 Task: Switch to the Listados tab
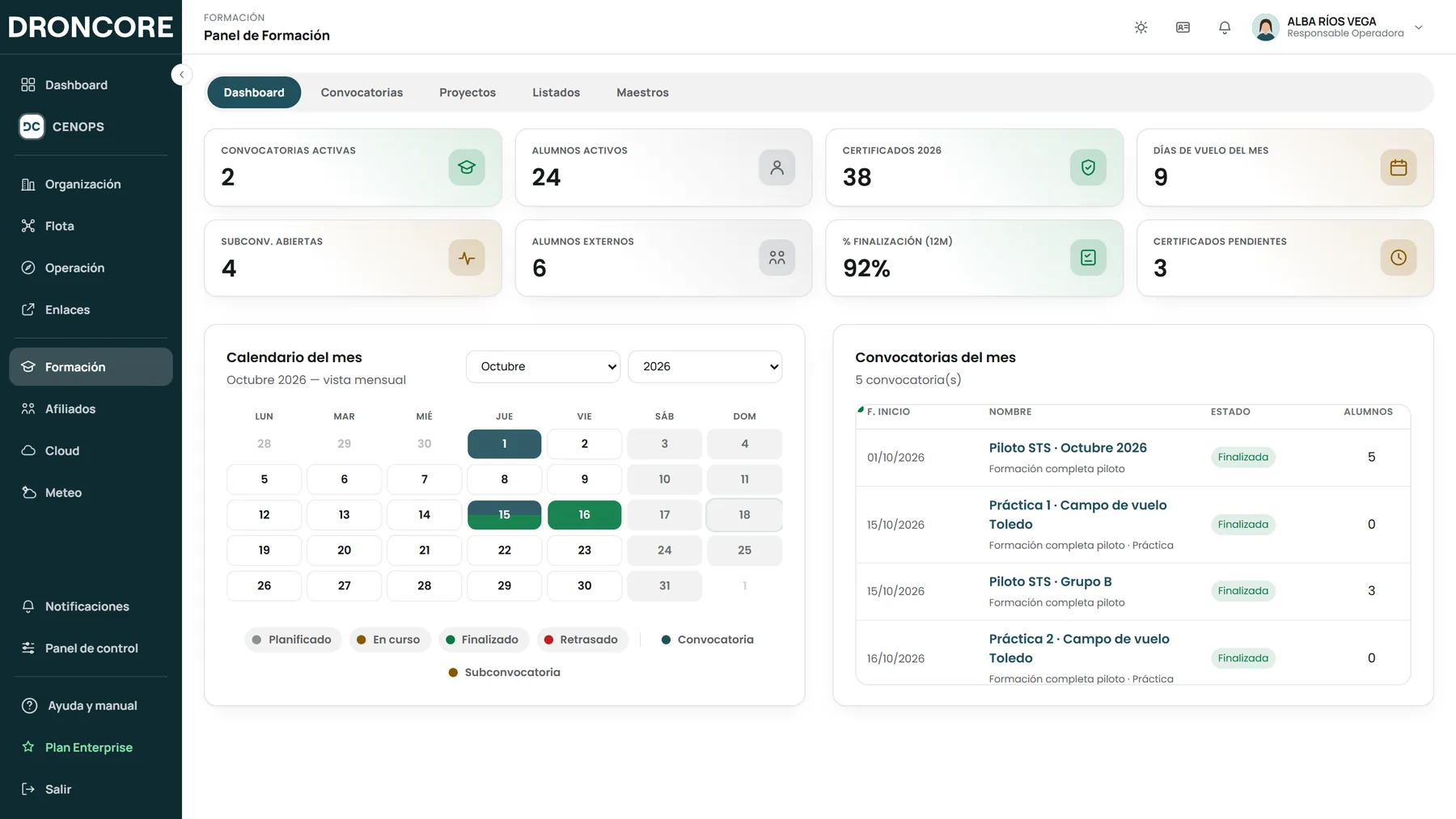point(556,93)
